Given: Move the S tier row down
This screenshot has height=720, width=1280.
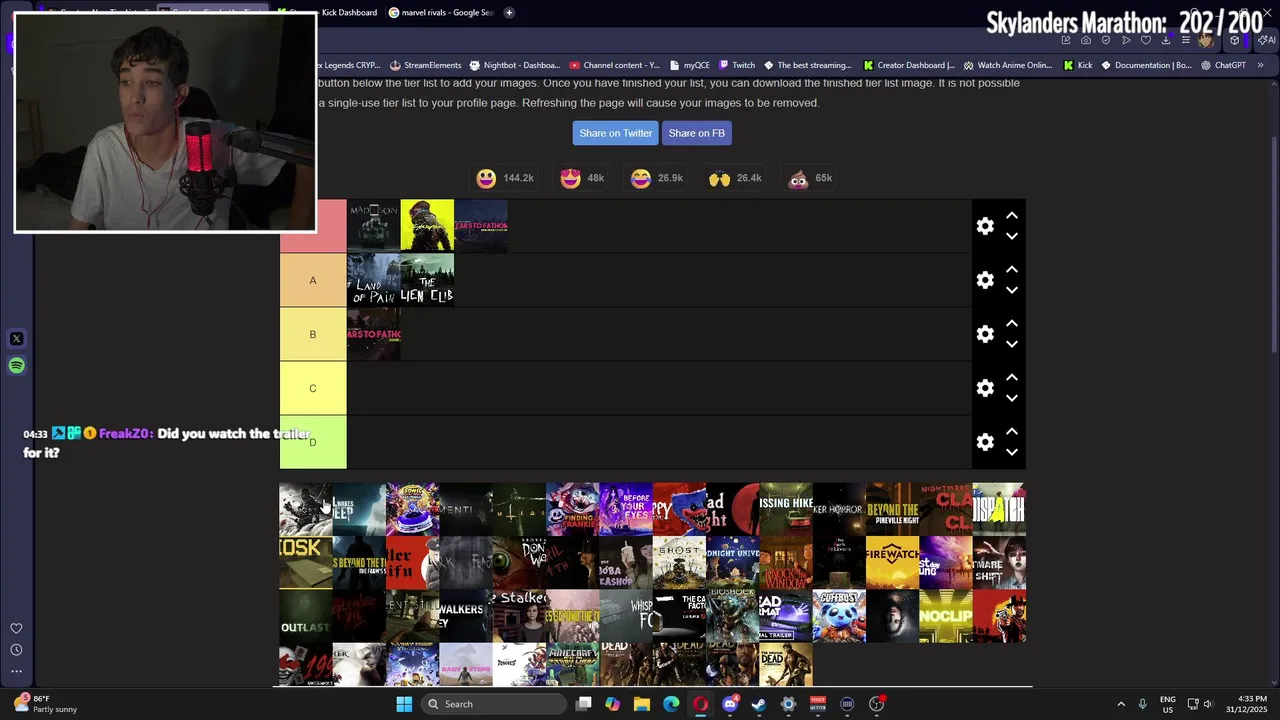Looking at the screenshot, I should [1012, 237].
